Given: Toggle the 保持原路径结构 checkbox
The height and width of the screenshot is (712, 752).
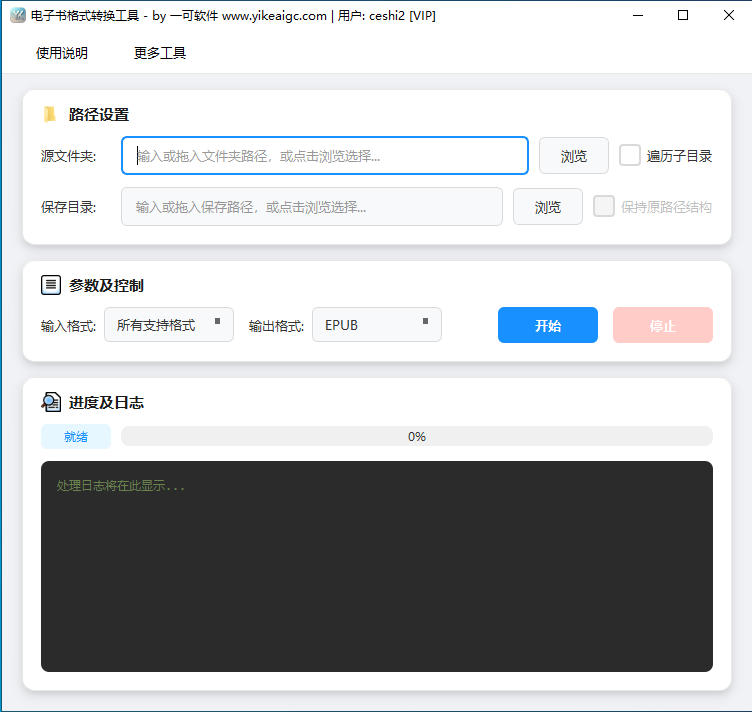Looking at the screenshot, I should (604, 206).
